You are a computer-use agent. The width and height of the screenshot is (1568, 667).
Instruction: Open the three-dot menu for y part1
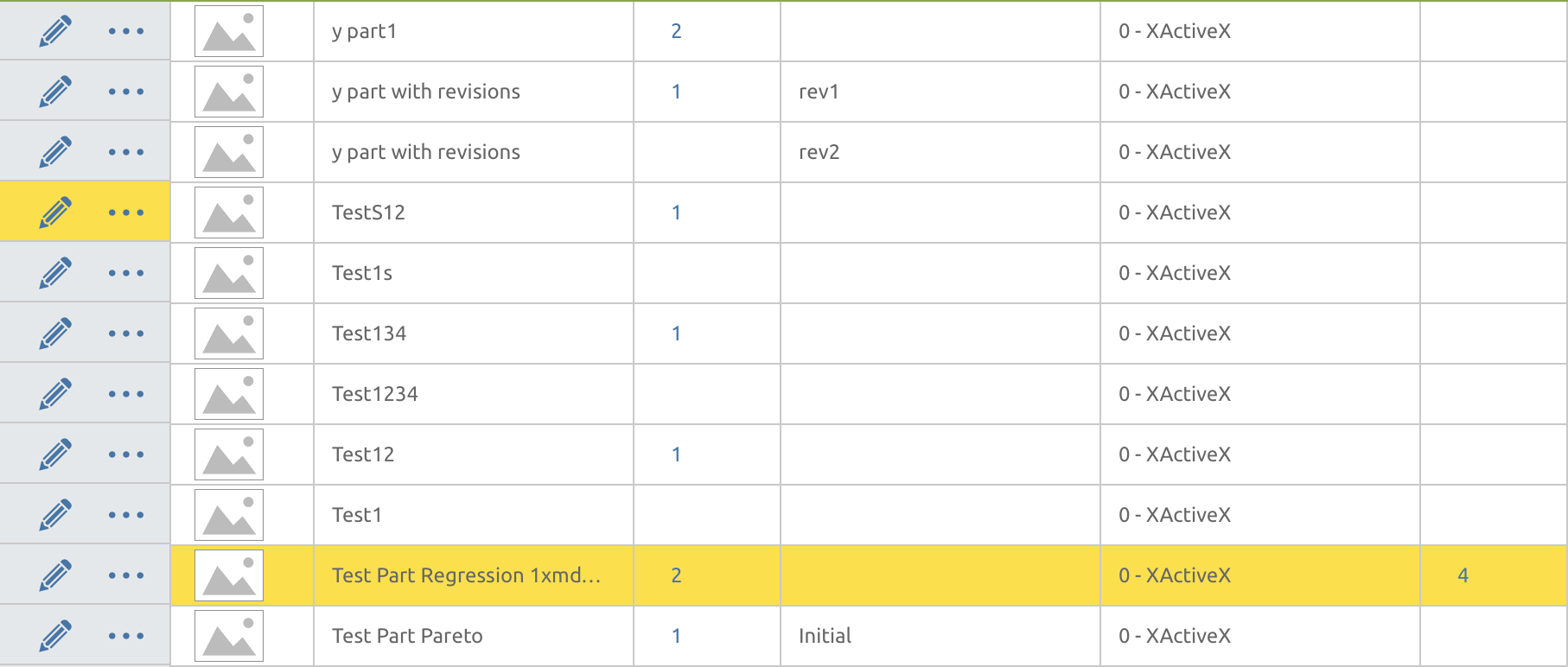point(126,32)
